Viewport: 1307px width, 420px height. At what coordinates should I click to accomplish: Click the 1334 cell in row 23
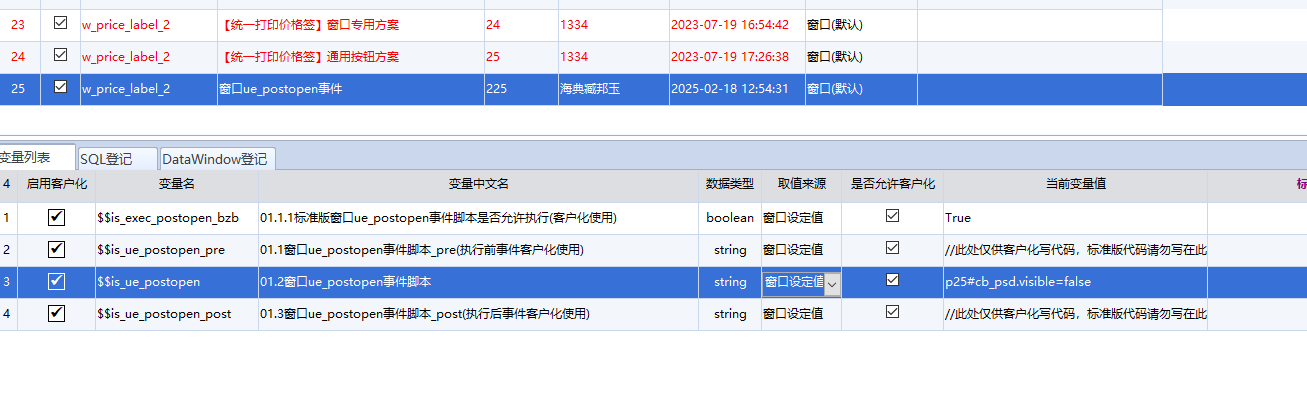point(613,24)
